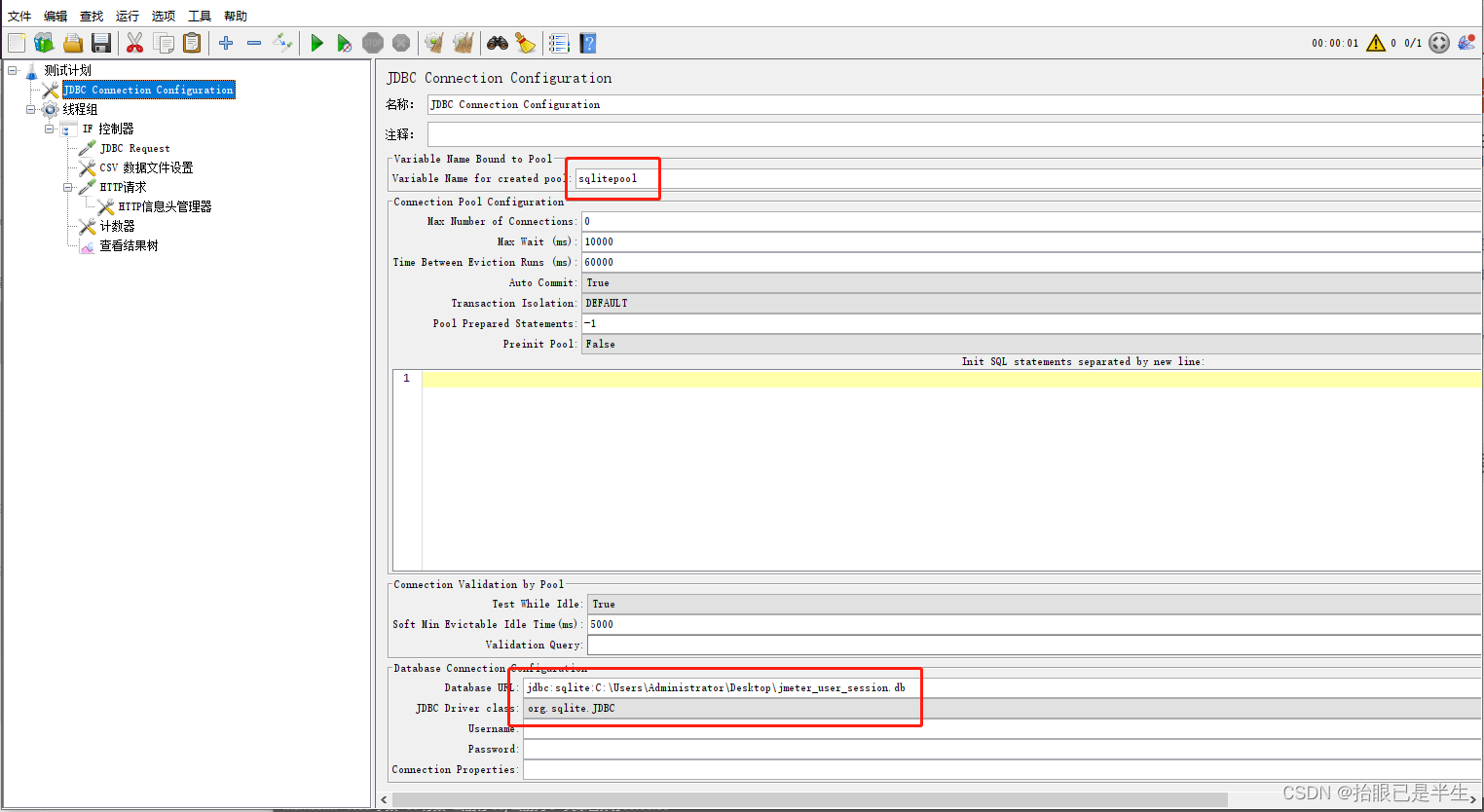This screenshot has width=1484, height=812.
Task: Select 查看结果树 in the tree
Action: click(129, 245)
